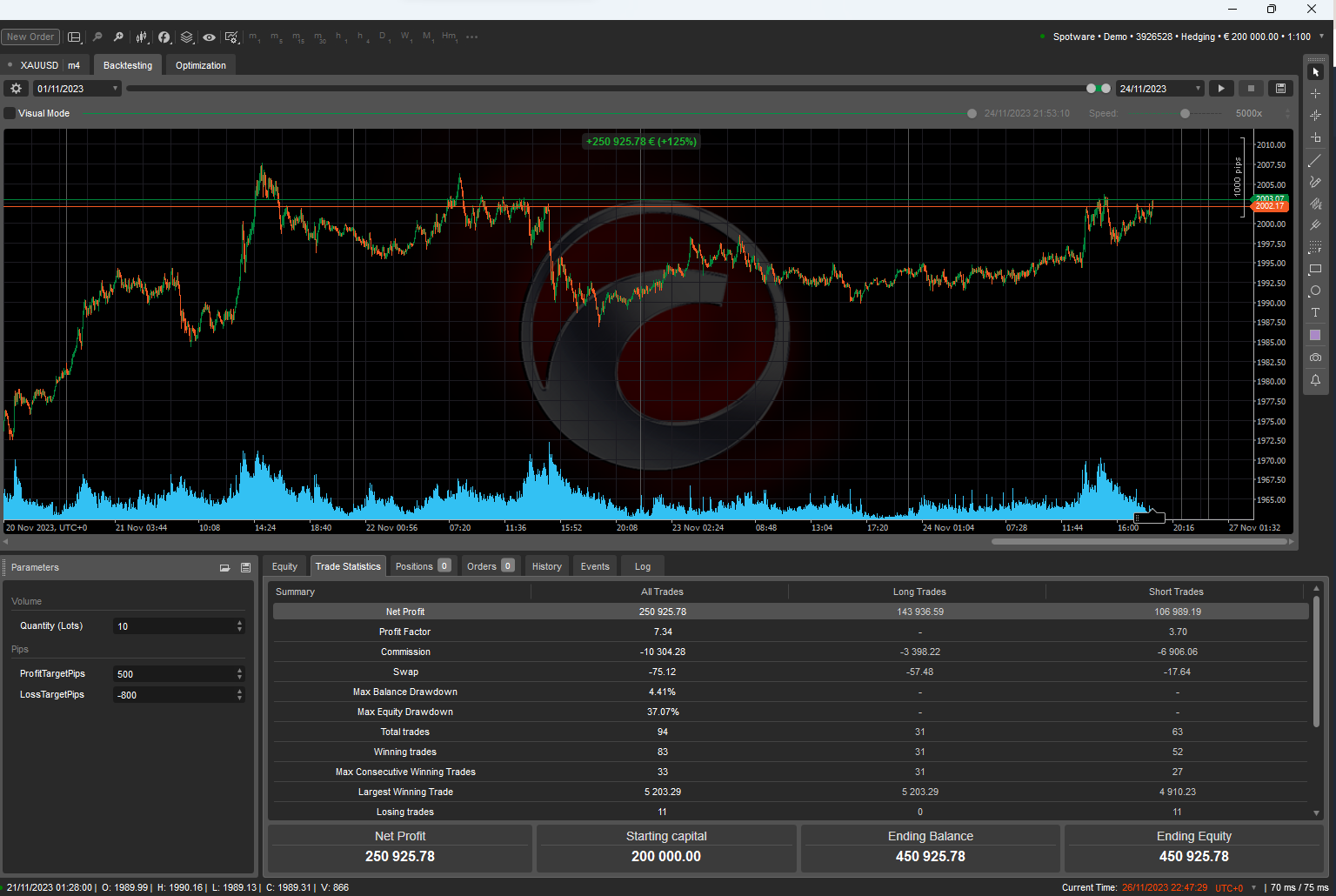Select the crosshair tool
This screenshot has width=1336, height=896.
tap(1315, 93)
